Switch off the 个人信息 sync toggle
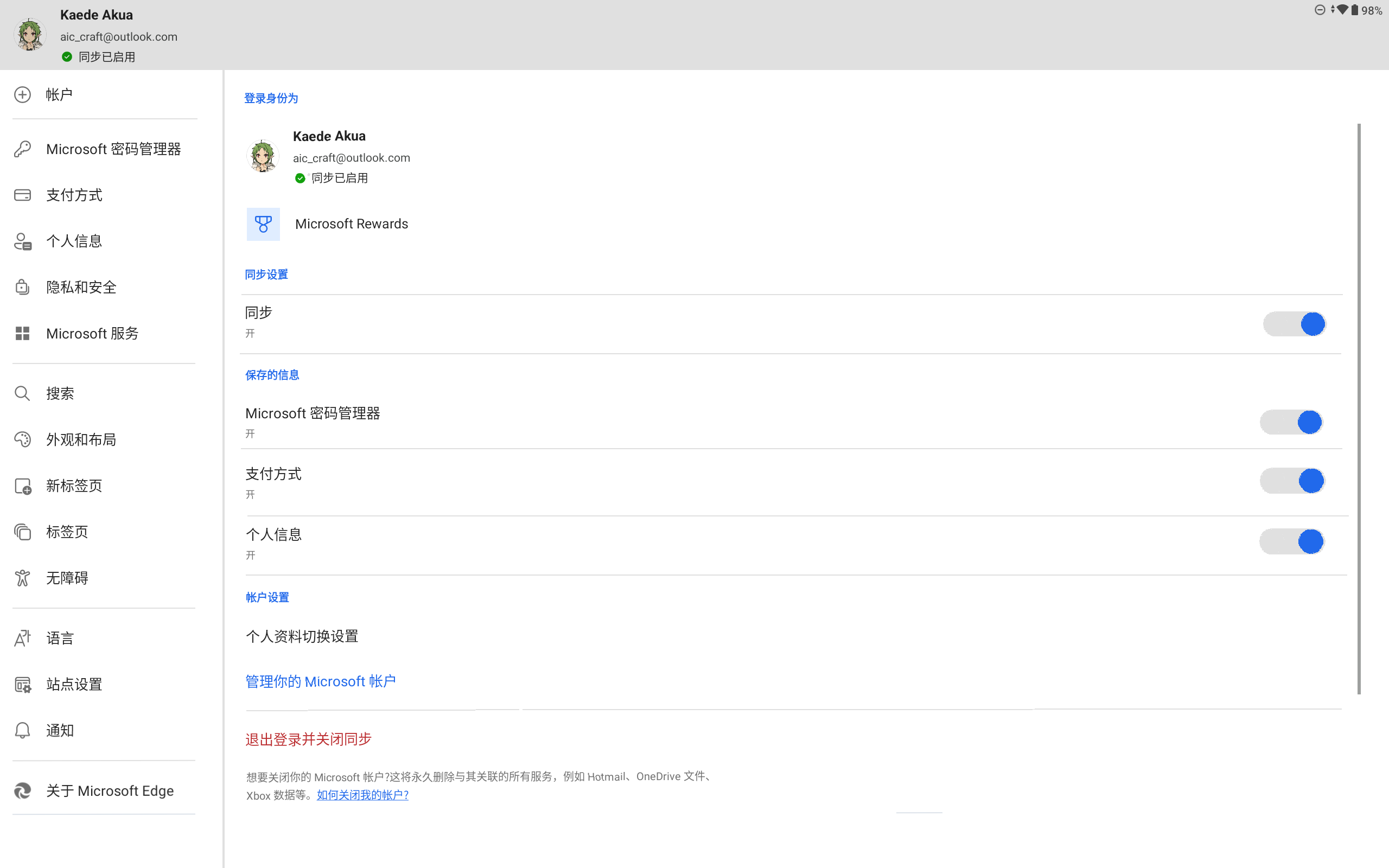 (x=1291, y=542)
